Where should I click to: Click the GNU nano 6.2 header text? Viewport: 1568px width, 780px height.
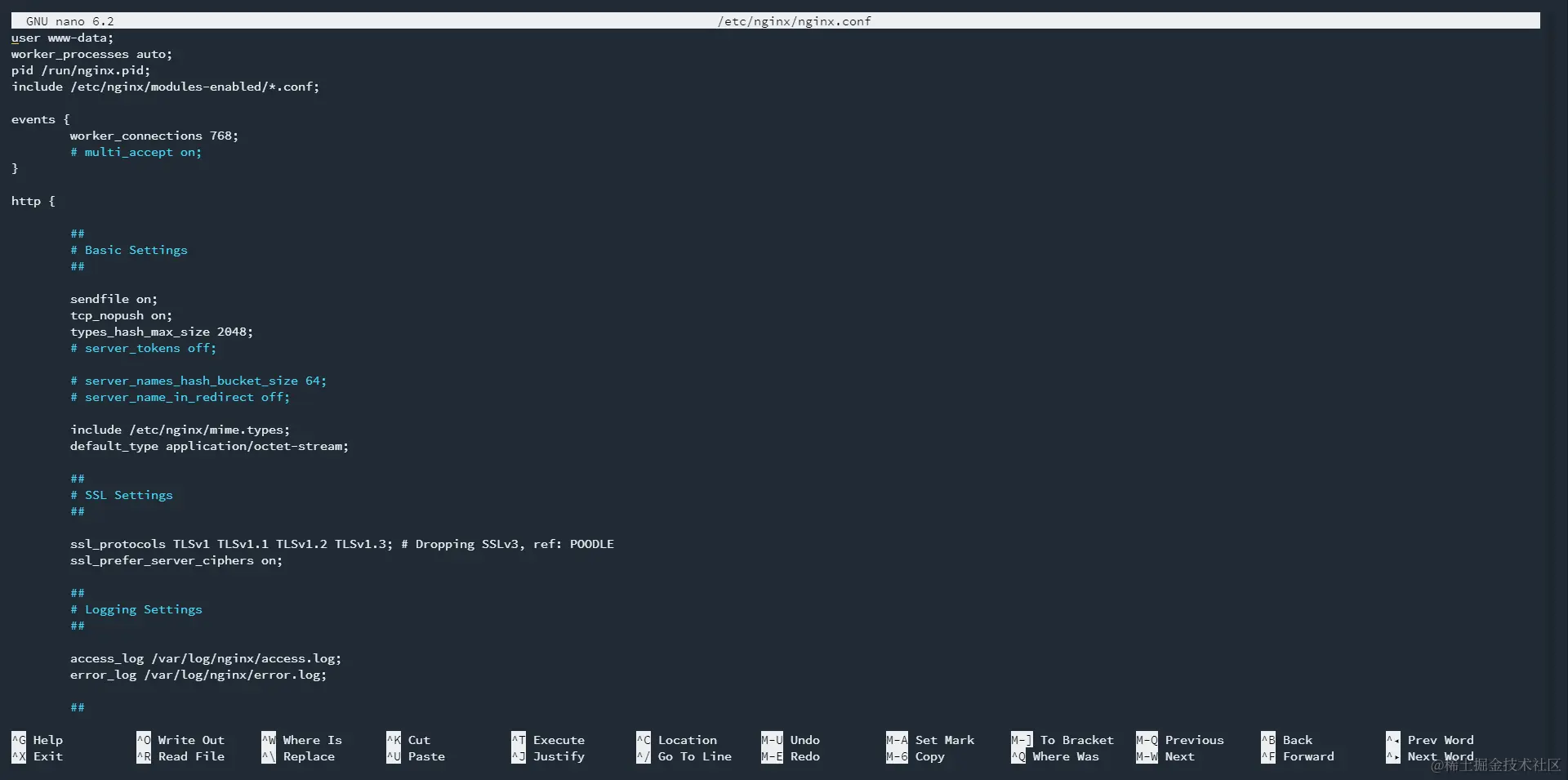pyautogui.click(x=70, y=21)
